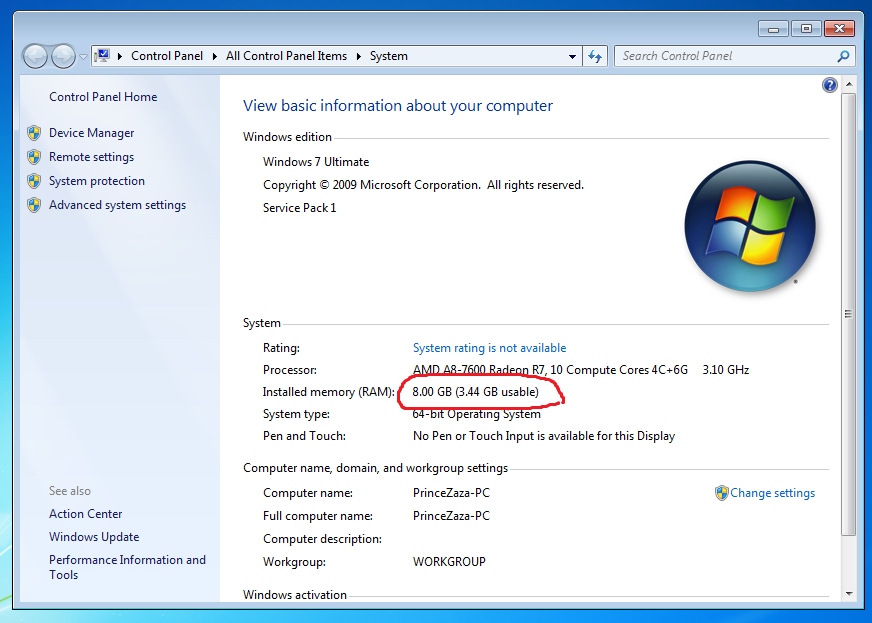Image resolution: width=872 pixels, height=623 pixels.
Task: Click the 64-bit Operating System text
Action: [x=477, y=414]
